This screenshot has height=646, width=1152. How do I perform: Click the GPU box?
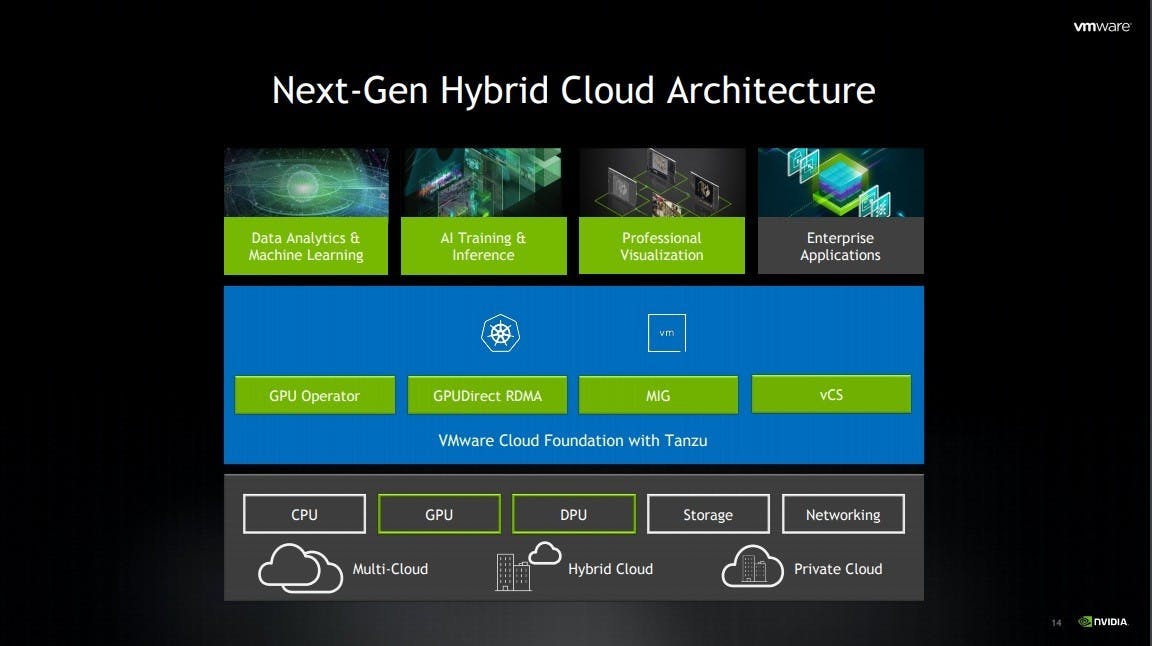coord(439,514)
